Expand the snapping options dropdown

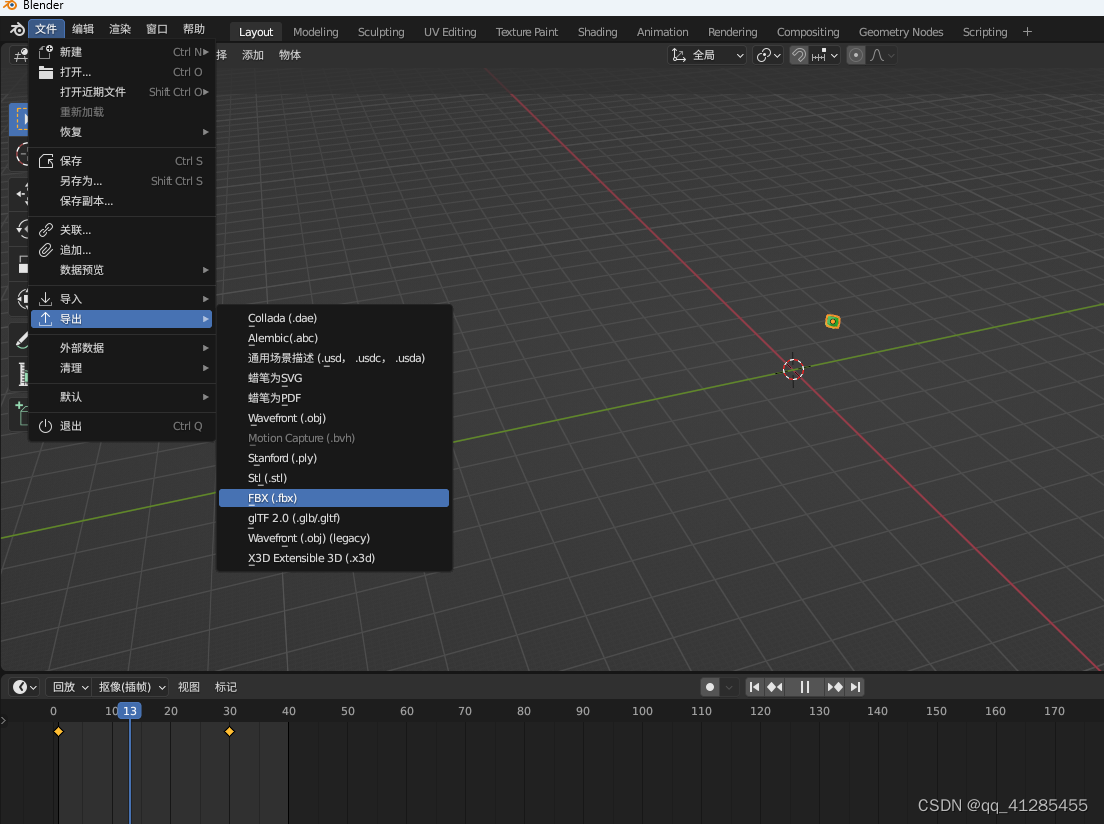click(825, 55)
